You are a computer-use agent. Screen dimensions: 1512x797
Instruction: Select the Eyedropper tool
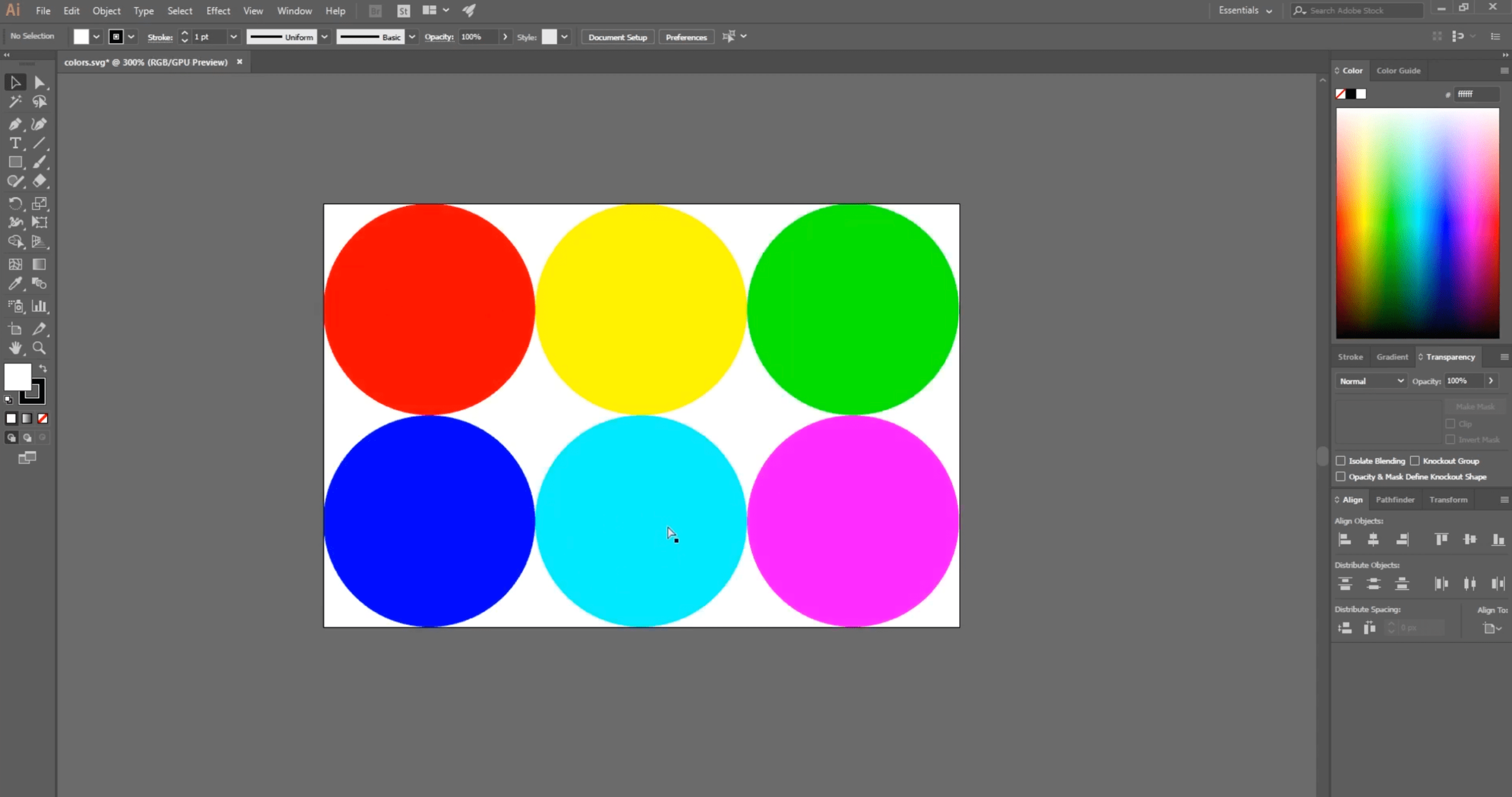(x=15, y=284)
